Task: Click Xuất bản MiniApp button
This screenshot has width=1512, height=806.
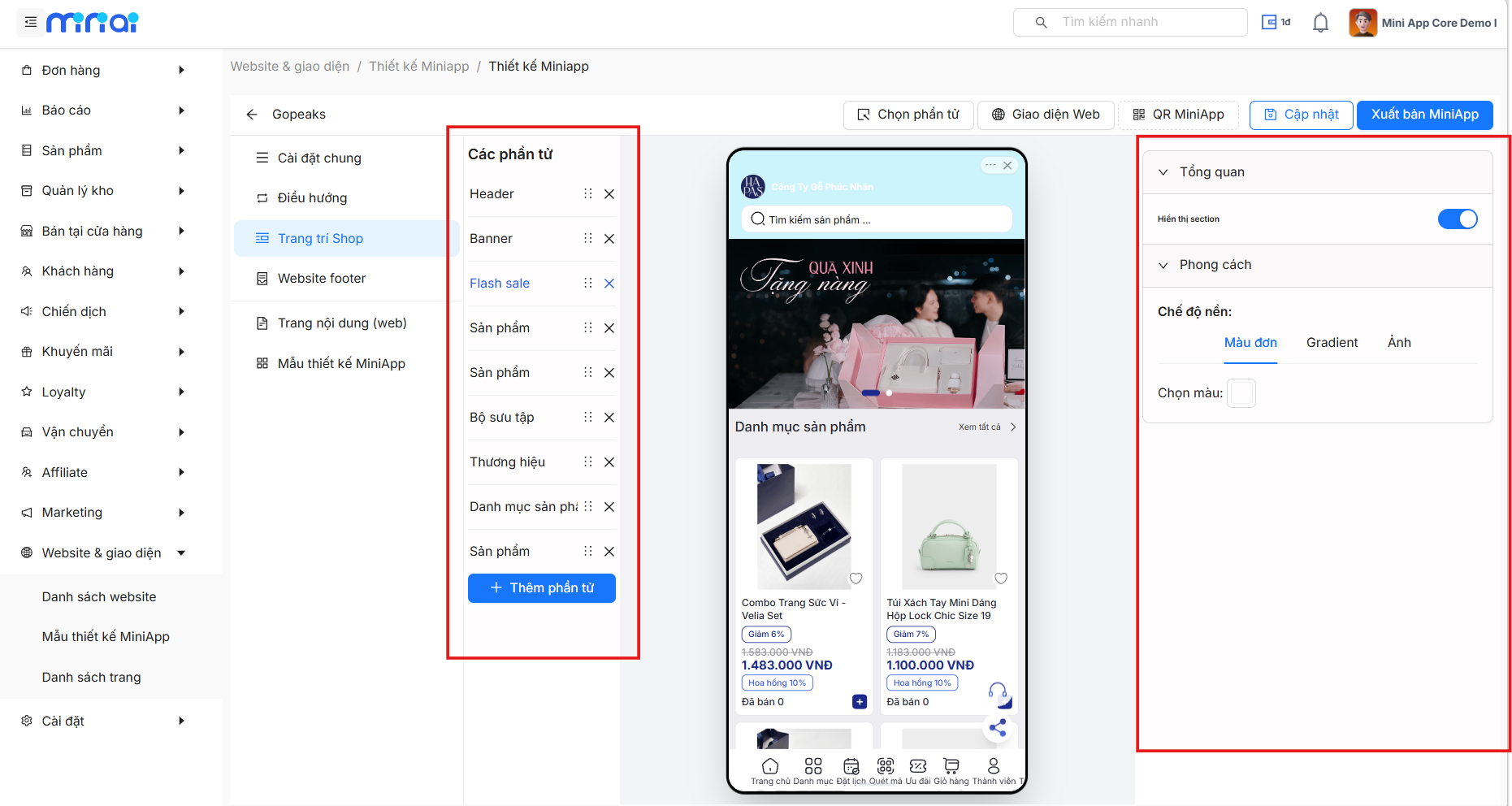Action: 1425,115
